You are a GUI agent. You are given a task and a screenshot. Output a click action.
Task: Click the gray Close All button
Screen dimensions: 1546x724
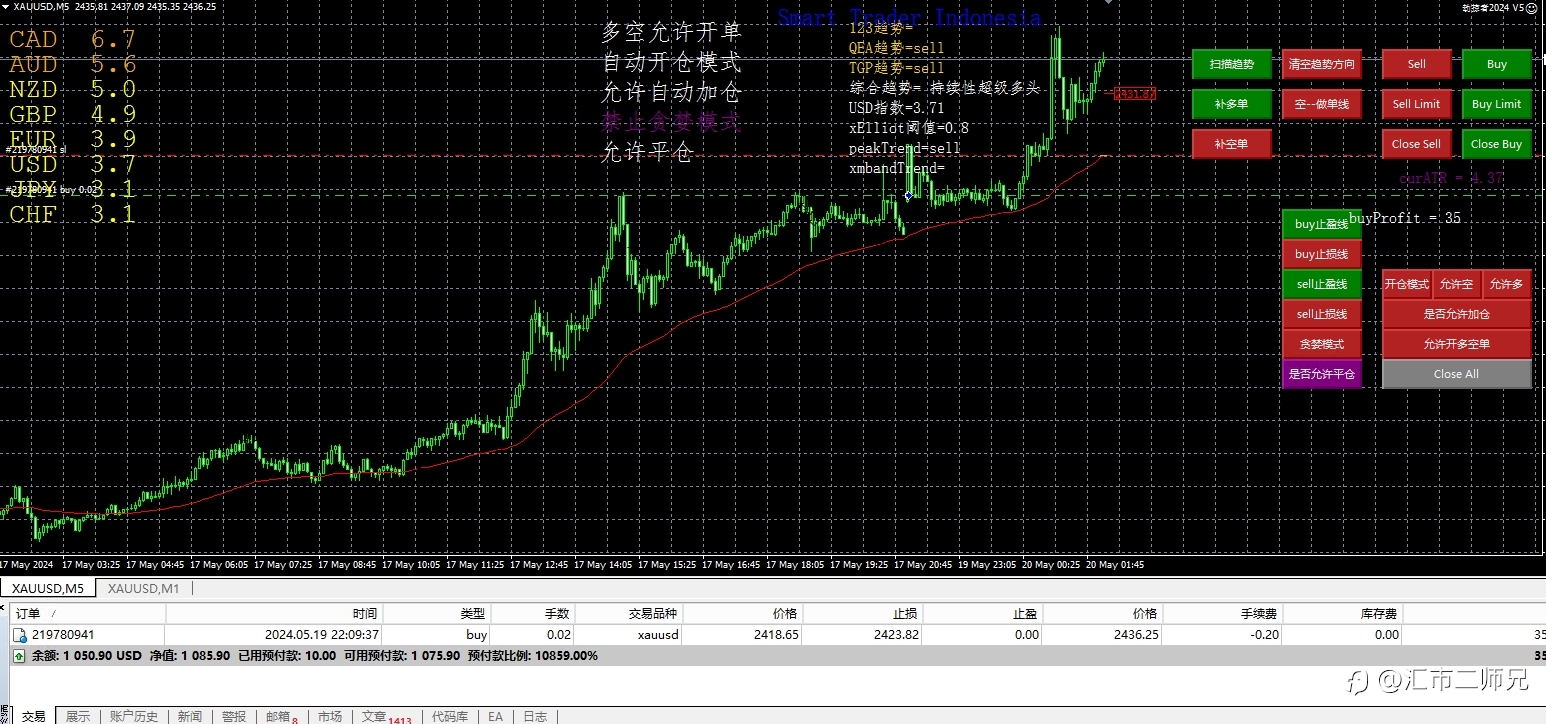[x=1456, y=374]
